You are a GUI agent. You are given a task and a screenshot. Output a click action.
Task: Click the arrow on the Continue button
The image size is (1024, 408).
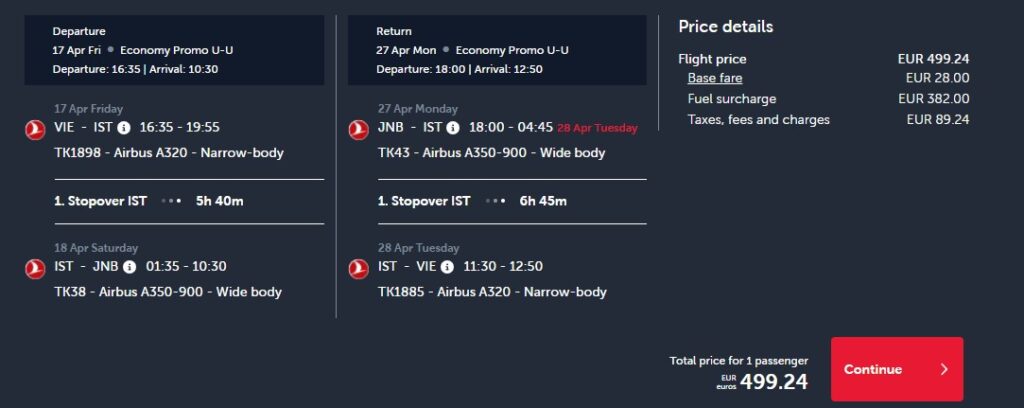coord(944,369)
